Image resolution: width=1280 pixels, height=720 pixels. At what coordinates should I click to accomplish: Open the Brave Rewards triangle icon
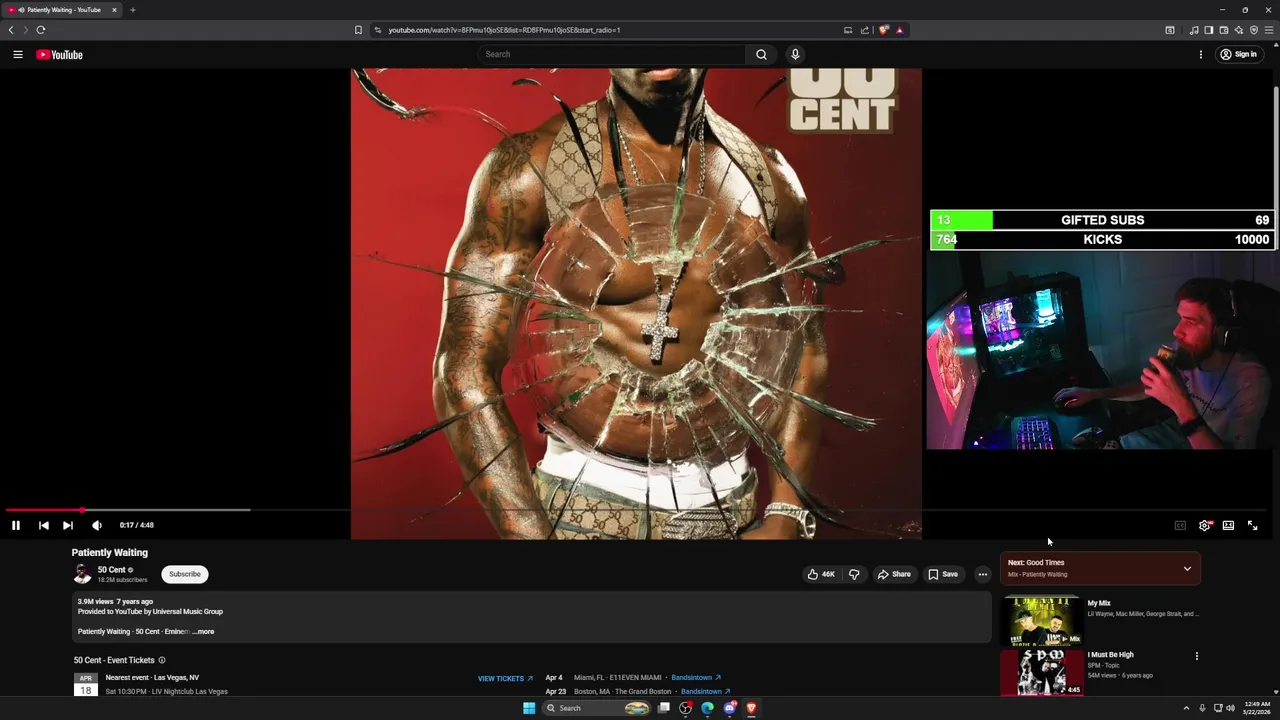click(x=899, y=30)
